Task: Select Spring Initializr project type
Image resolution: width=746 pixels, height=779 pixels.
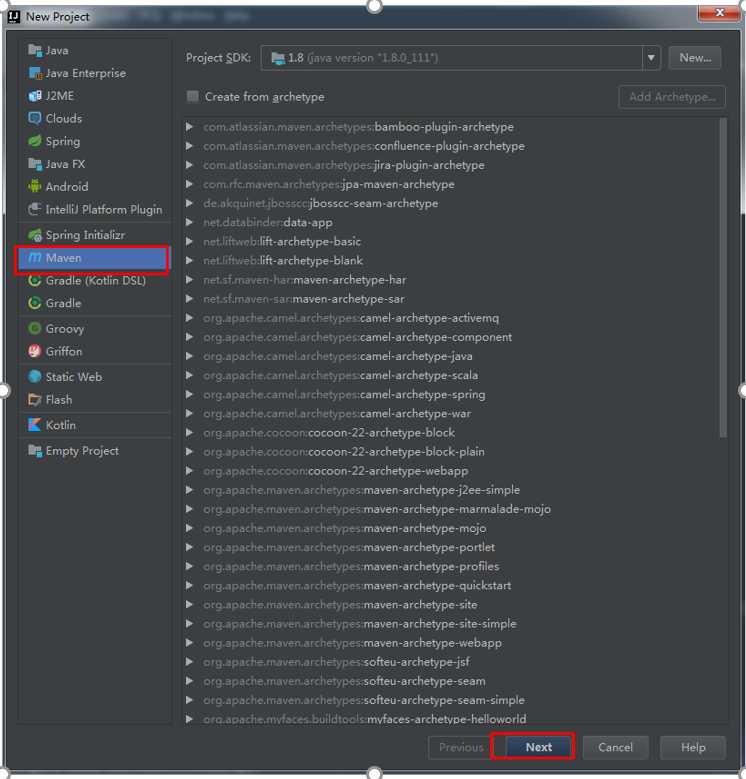Action: pos(94,235)
